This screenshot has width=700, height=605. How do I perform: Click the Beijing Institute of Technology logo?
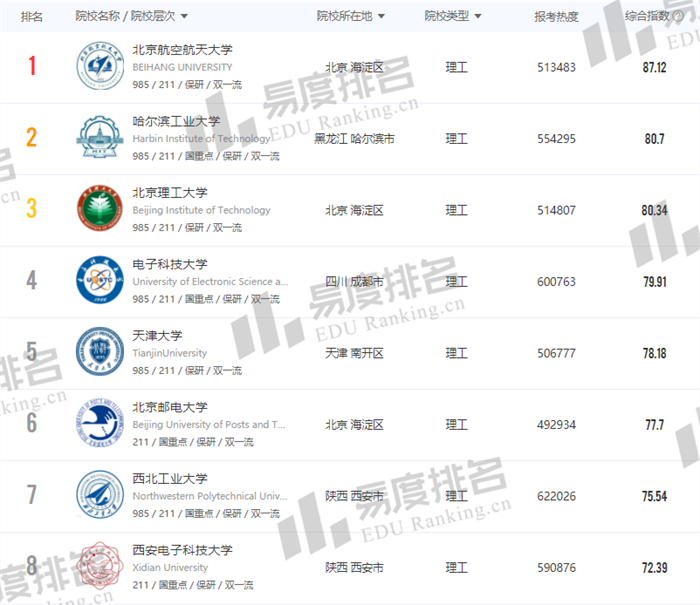(x=100, y=209)
